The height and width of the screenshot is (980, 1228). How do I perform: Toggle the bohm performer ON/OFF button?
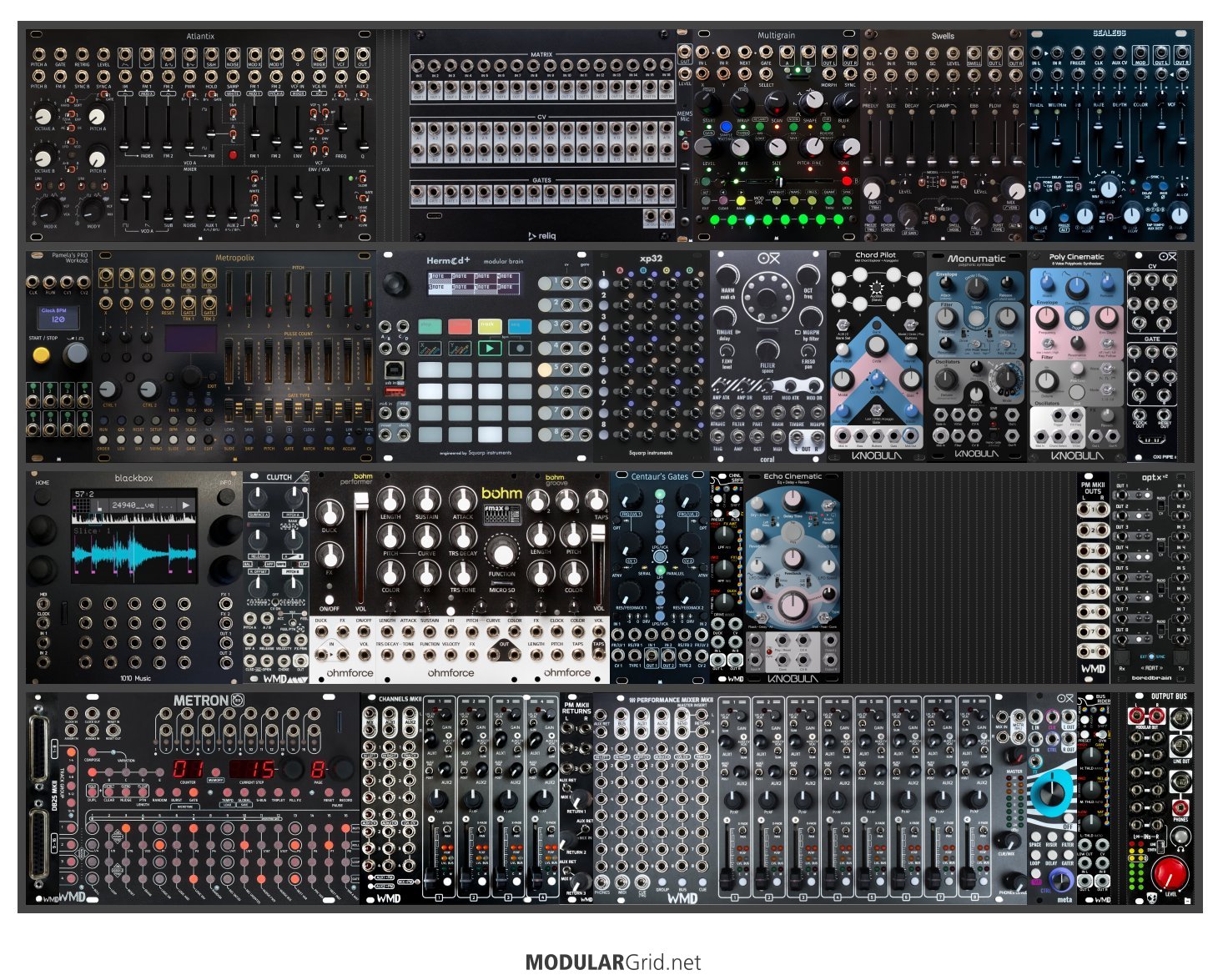330,599
